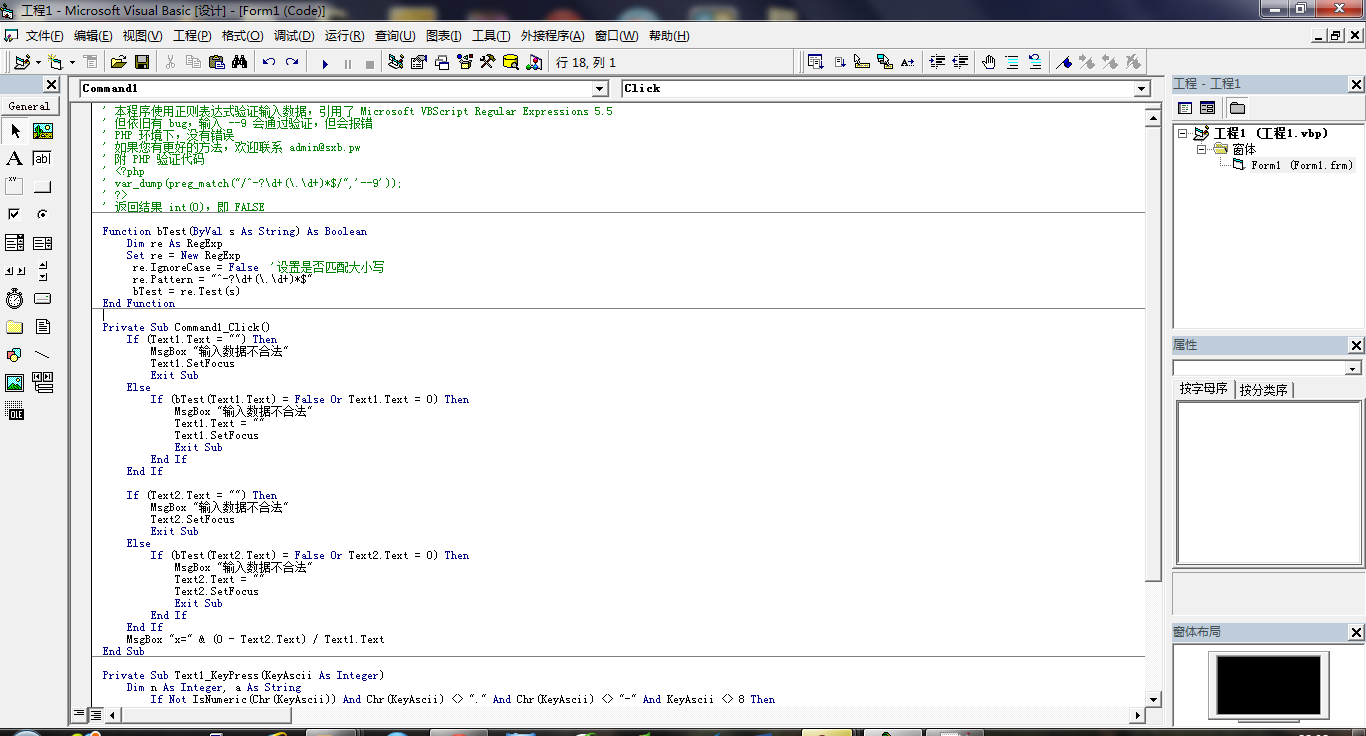Open the Click procedure dropdown
This screenshot has width=1366, height=736.
pos(1141,89)
